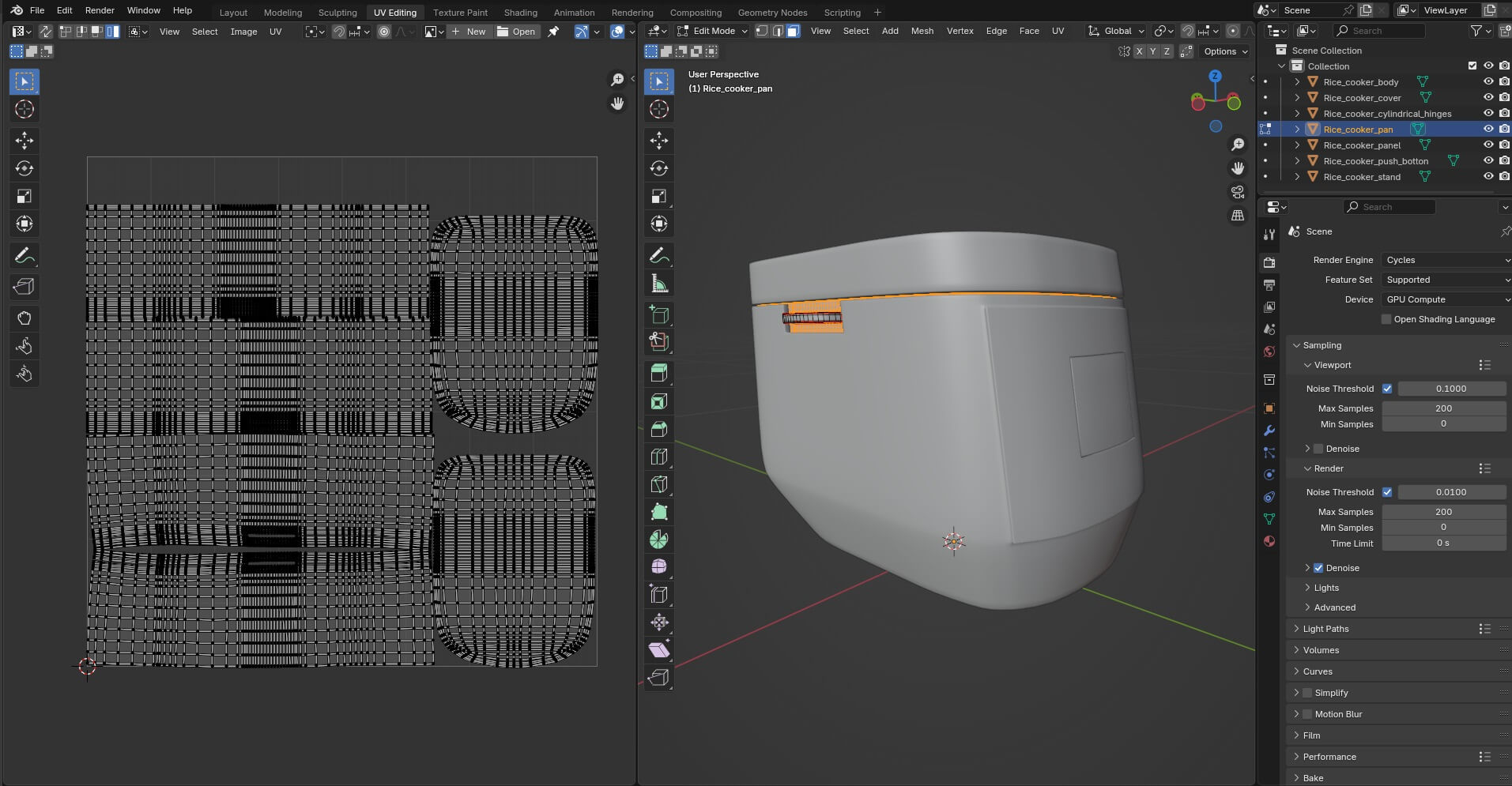Select the Annotate tool in 3D viewport
Viewport: 1512px width, 786px height.
point(658,256)
